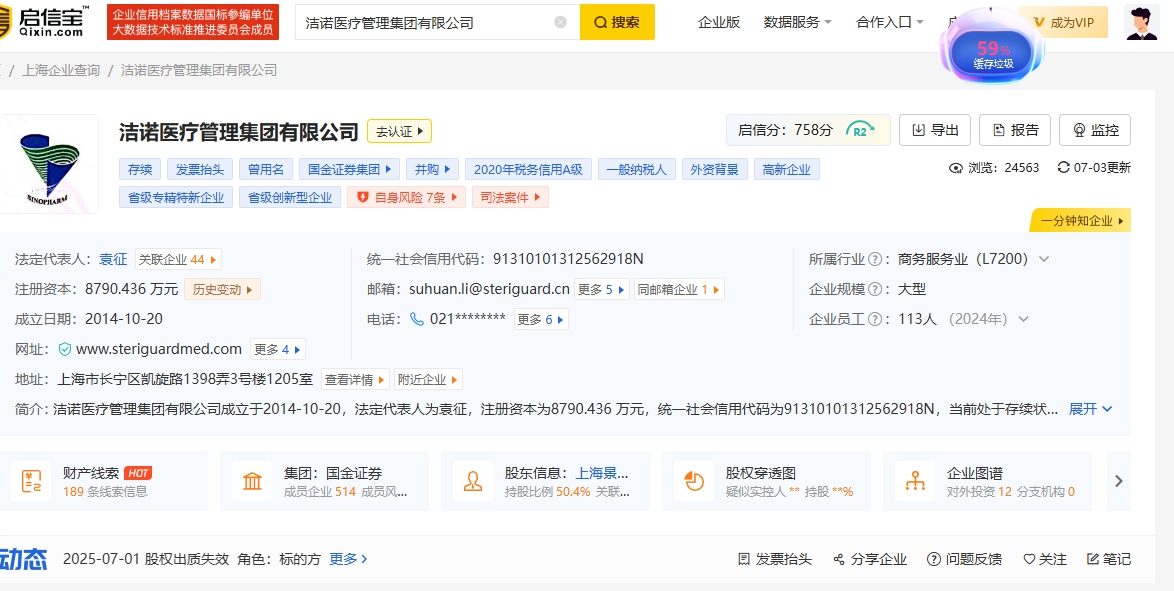The height and width of the screenshot is (591, 1174).
Task: Open the 股权穿透图 card
Action: (x=767, y=481)
